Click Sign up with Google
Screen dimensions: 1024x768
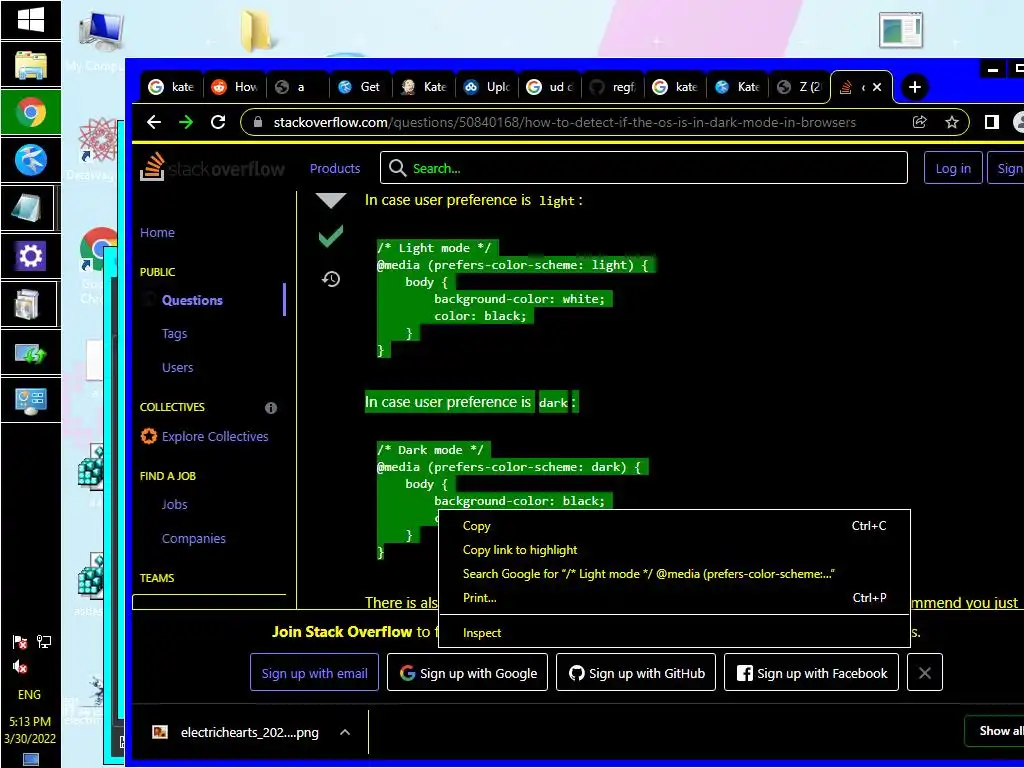tap(468, 673)
